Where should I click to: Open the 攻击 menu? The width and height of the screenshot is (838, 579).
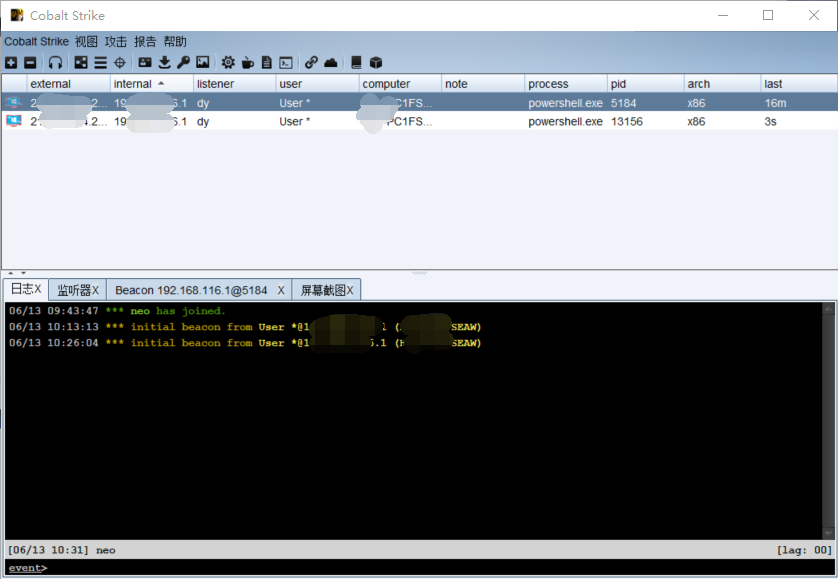click(115, 42)
